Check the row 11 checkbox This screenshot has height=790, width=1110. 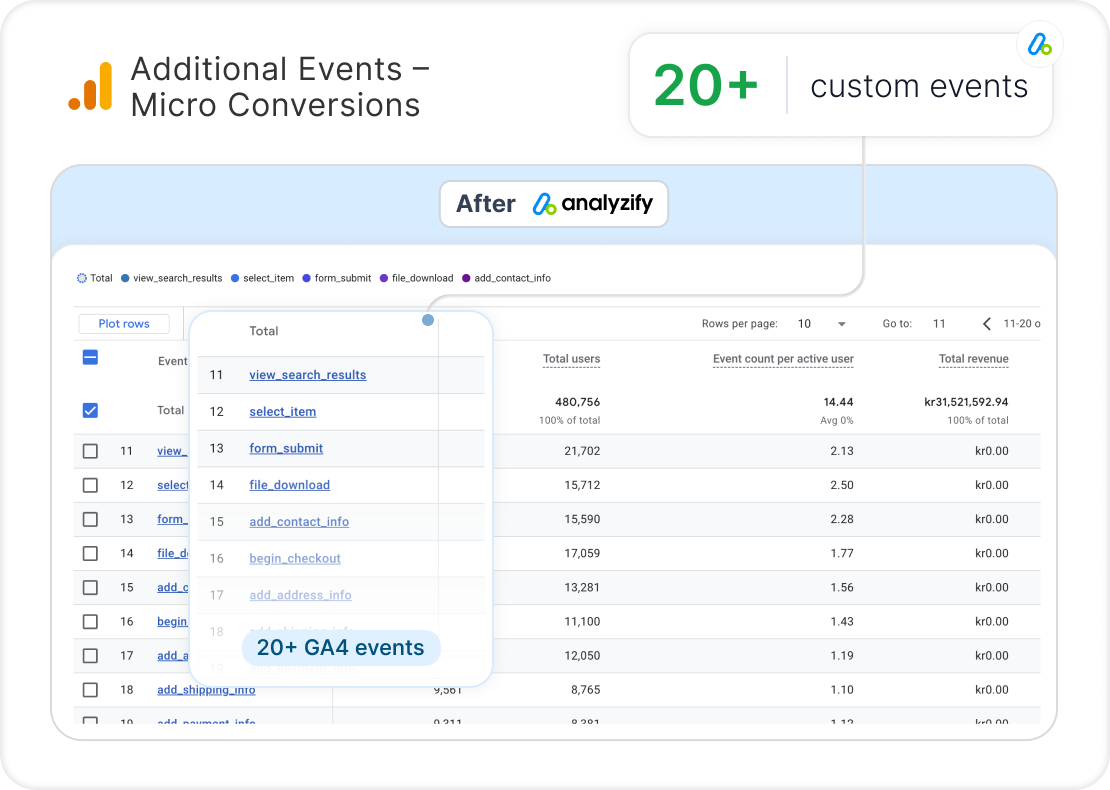point(90,451)
